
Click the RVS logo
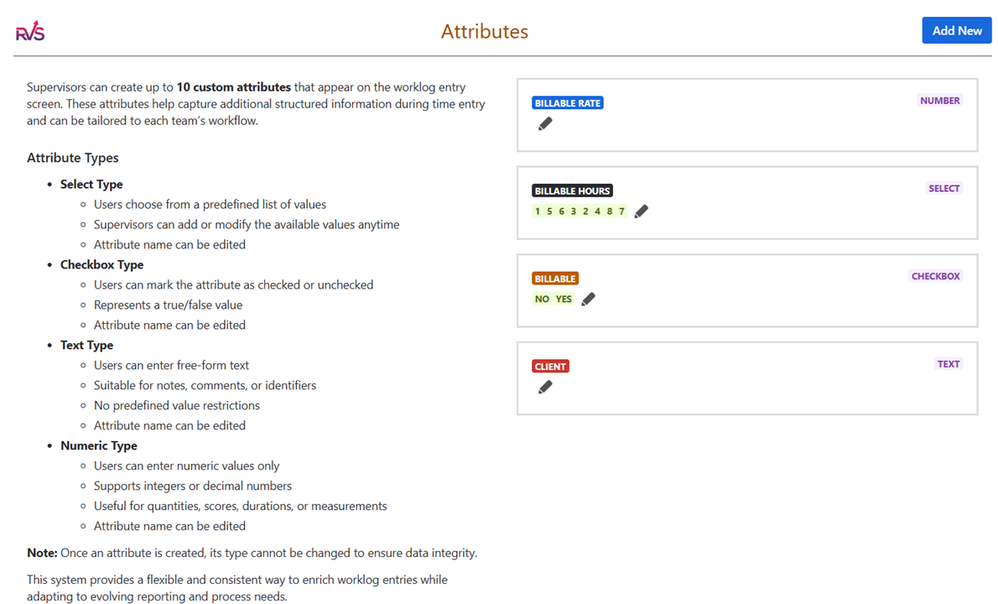point(29,30)
